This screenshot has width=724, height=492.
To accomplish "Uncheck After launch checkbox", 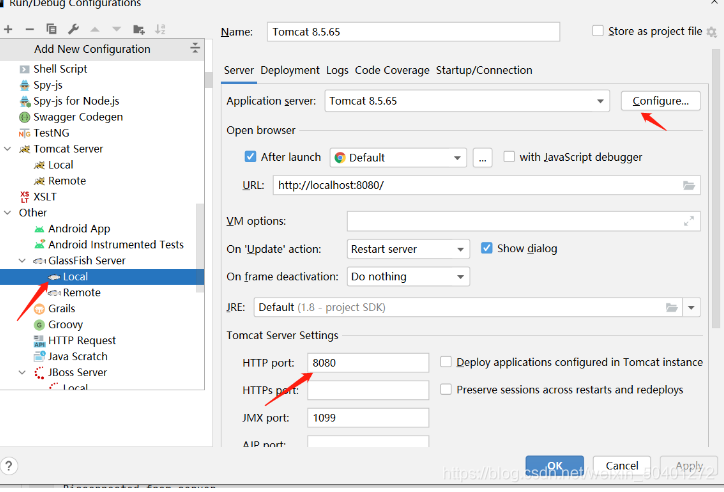I will pos(250,157).
